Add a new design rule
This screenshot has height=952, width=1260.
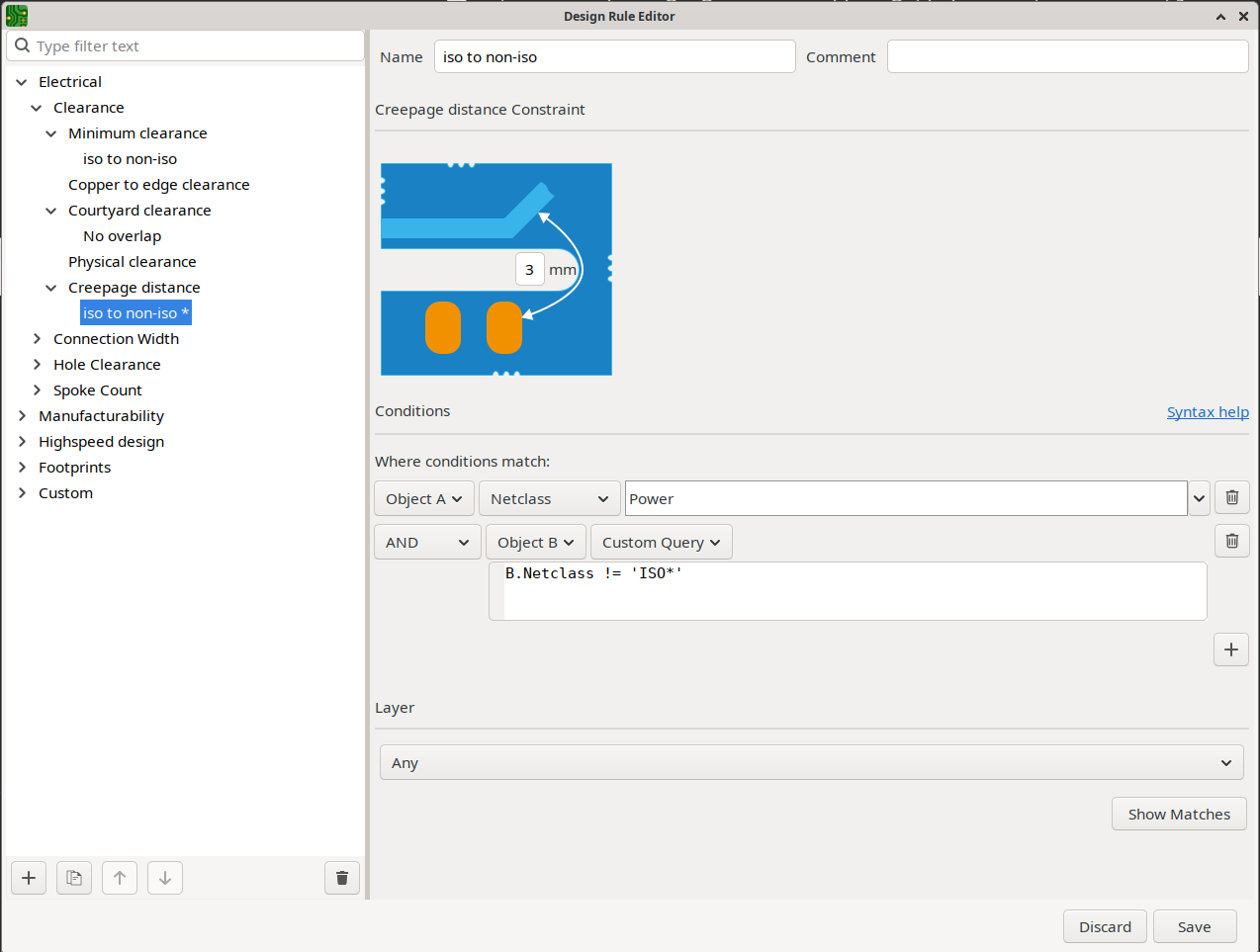[x=28, y=877]
